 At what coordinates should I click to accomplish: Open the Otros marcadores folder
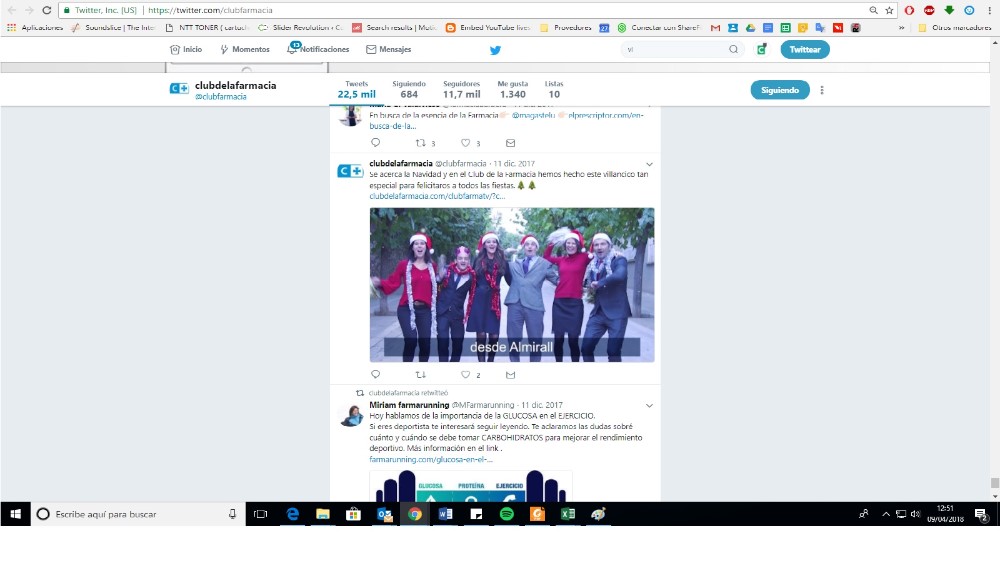point(955,28)
